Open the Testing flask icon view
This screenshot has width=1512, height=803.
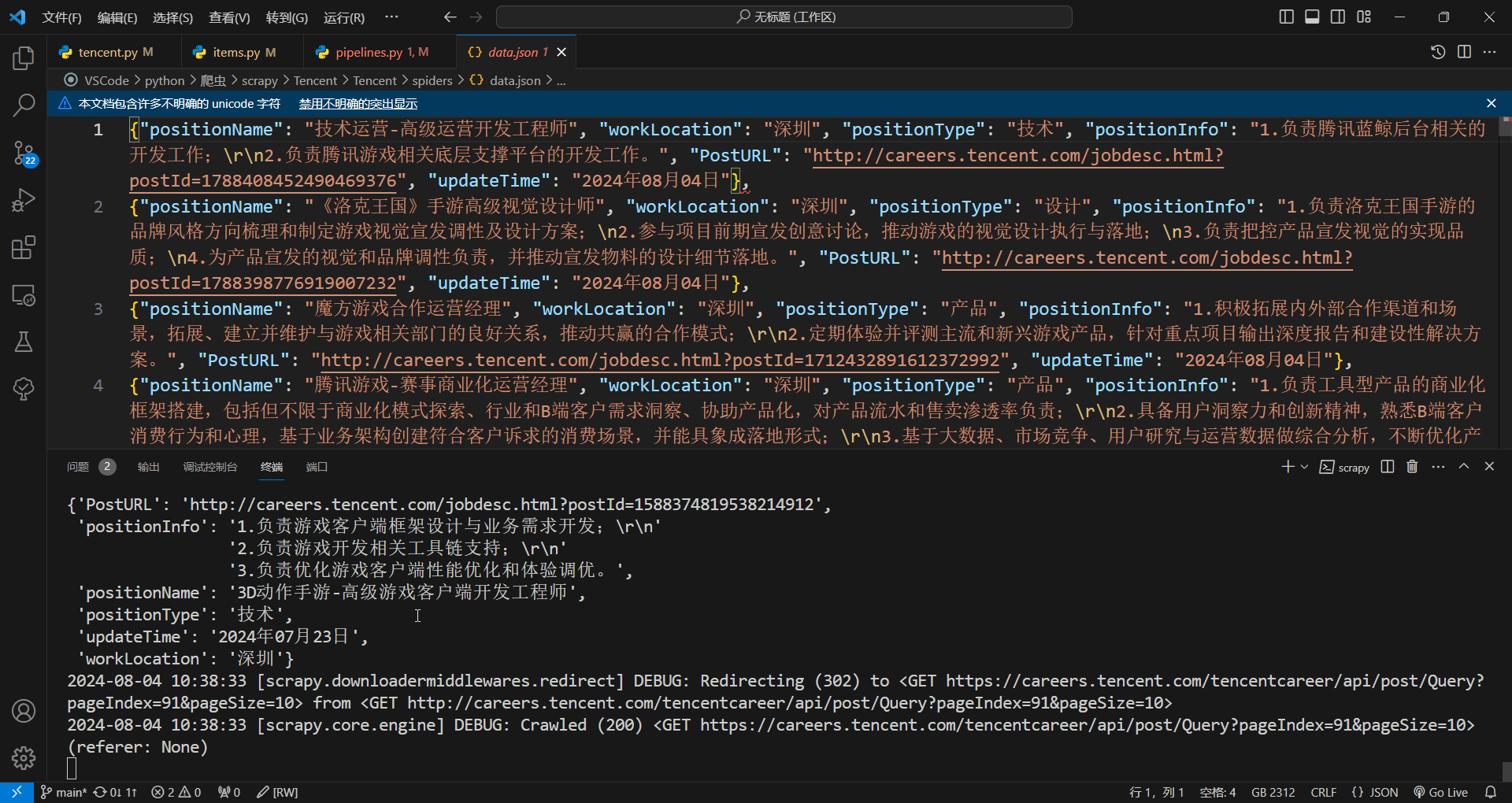click(24, 342)
